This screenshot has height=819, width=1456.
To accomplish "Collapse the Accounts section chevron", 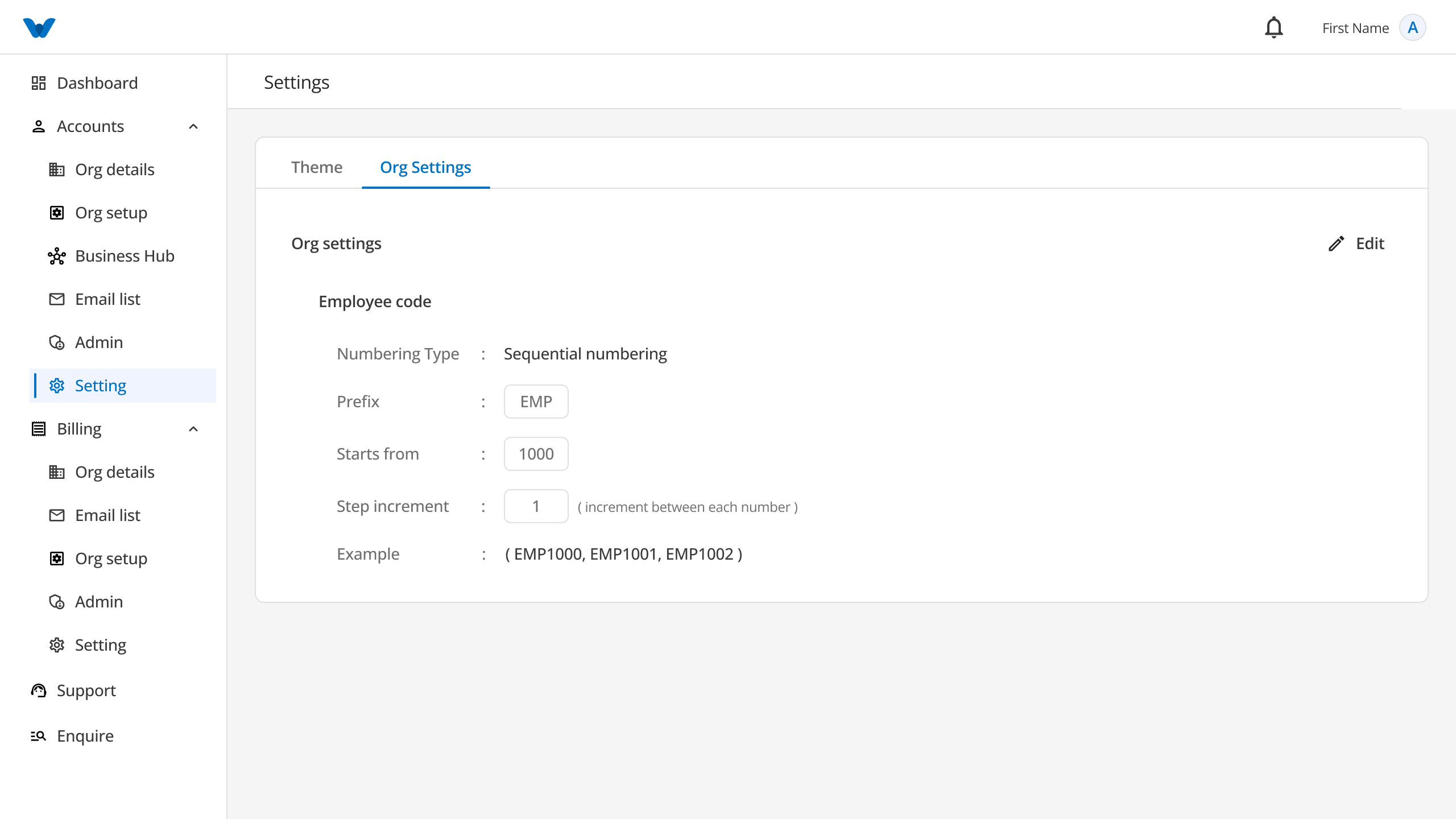I will coord(193,126).
